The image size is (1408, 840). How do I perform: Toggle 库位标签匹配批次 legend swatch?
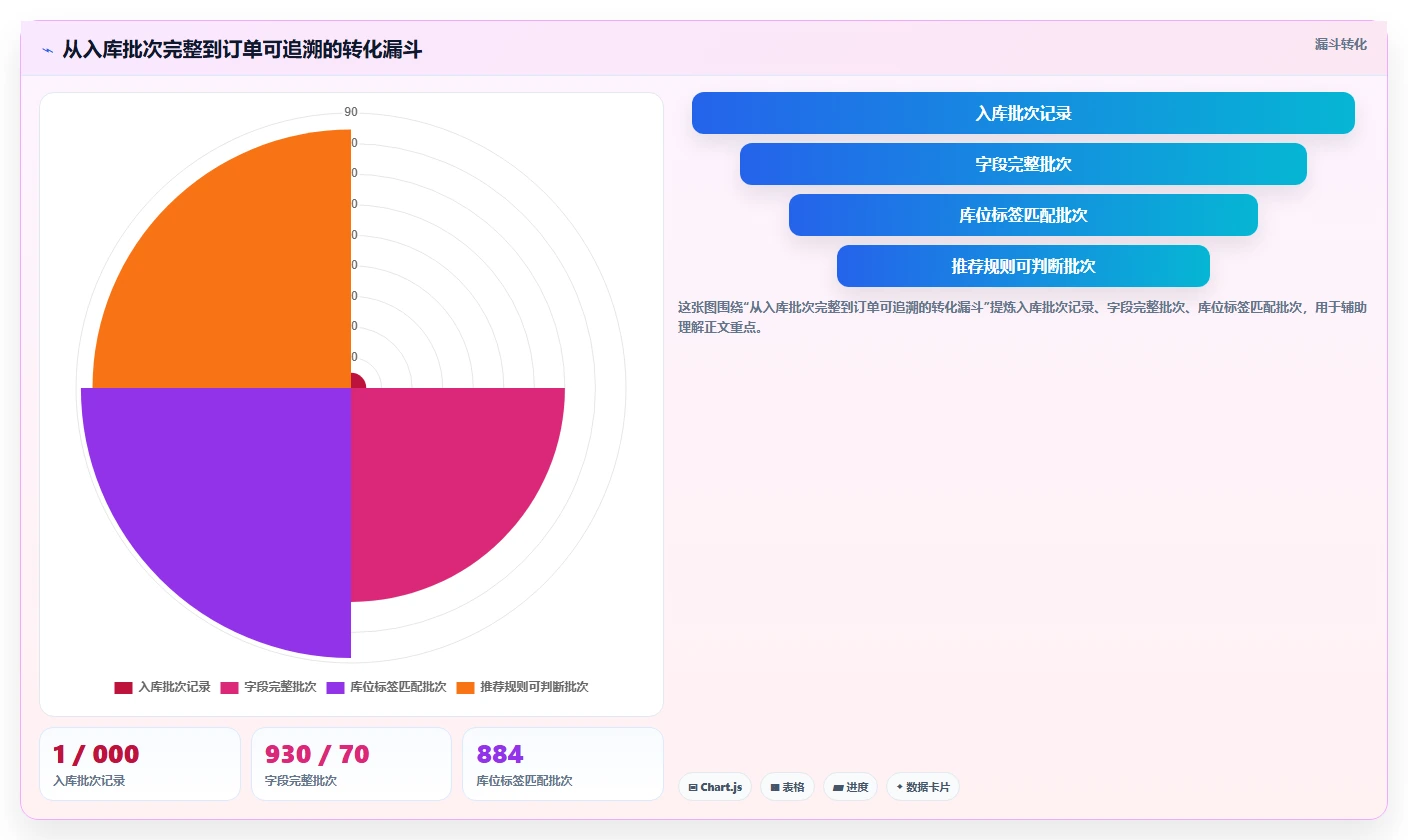click(x=335, y=687)
